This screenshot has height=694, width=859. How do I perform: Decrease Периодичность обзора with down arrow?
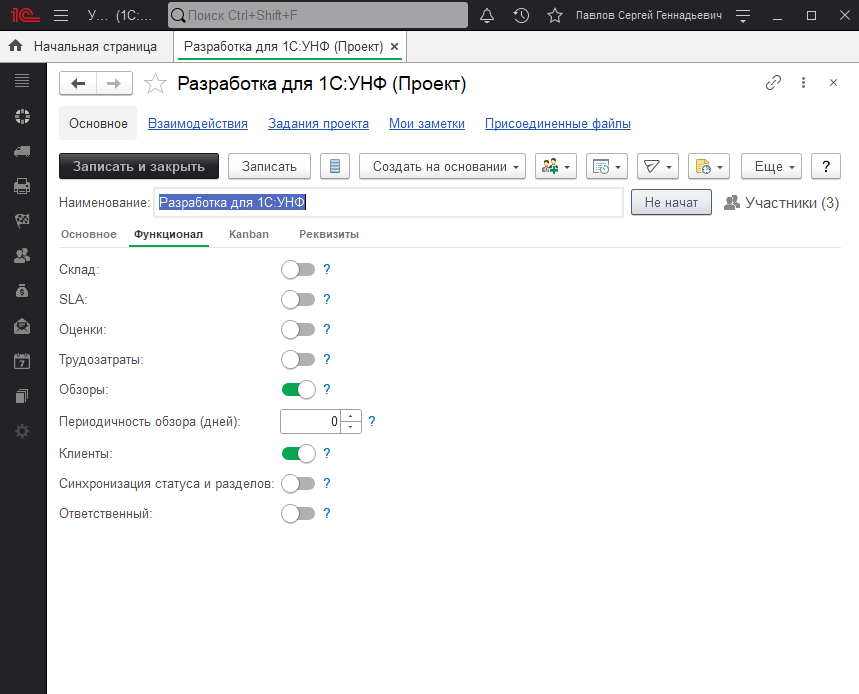[351, 427]
